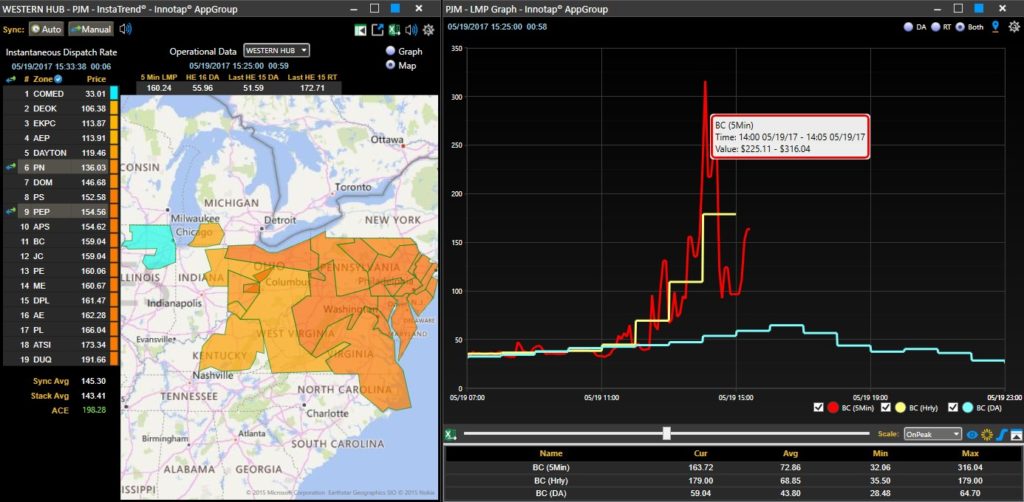Open InstaTrend settings gear
Viewport: 1024px width, 502px height.
click(428, 30)
